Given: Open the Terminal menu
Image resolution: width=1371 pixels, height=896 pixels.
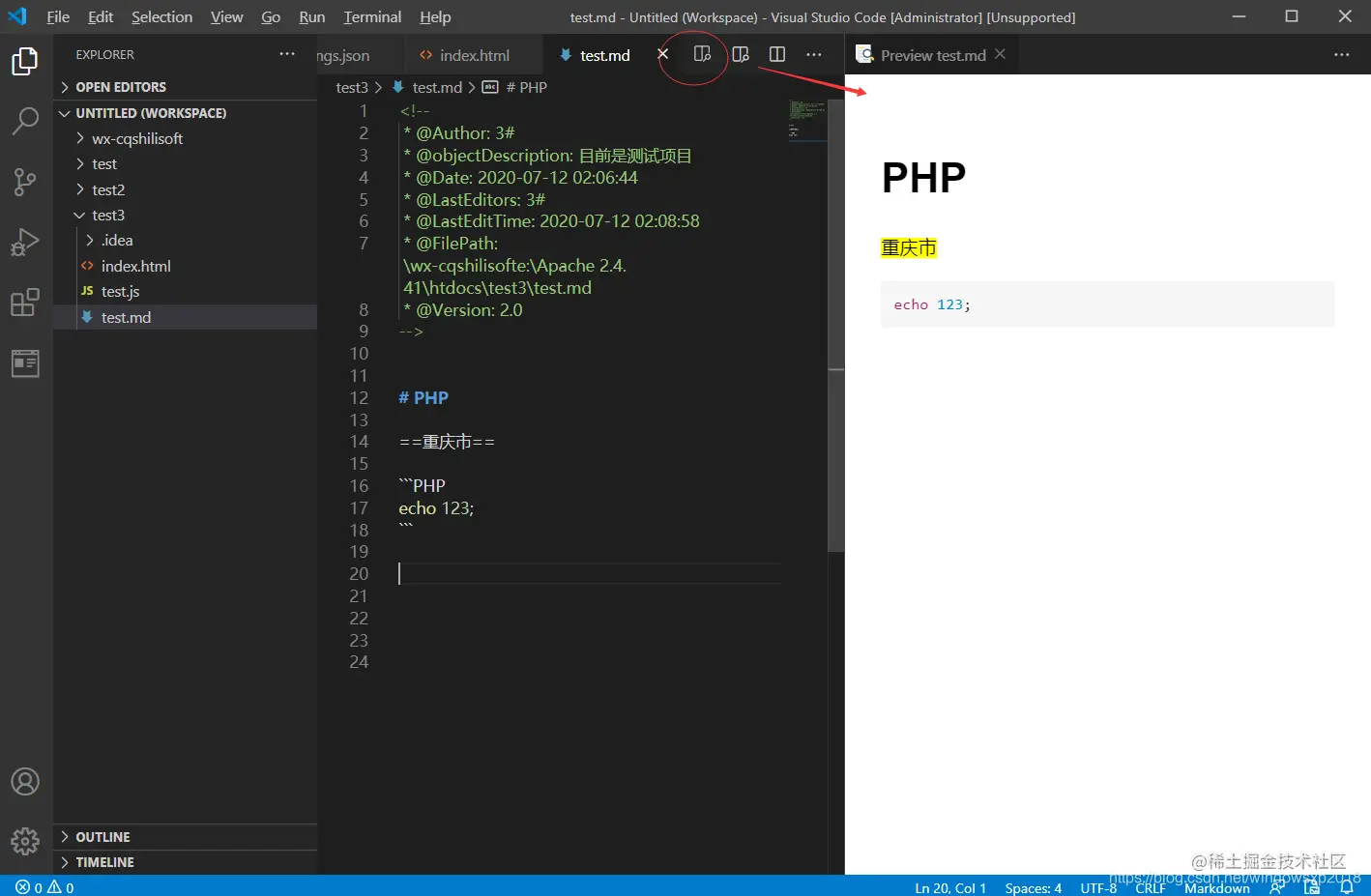Looking at the screenshot, I should tap(372, 17).
